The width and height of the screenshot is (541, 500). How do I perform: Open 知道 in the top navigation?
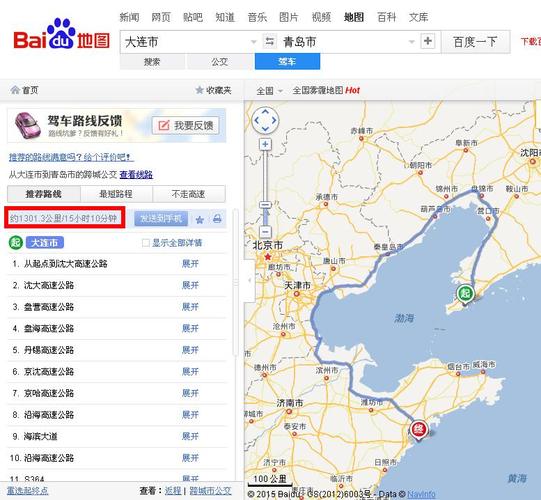point(225,17)
